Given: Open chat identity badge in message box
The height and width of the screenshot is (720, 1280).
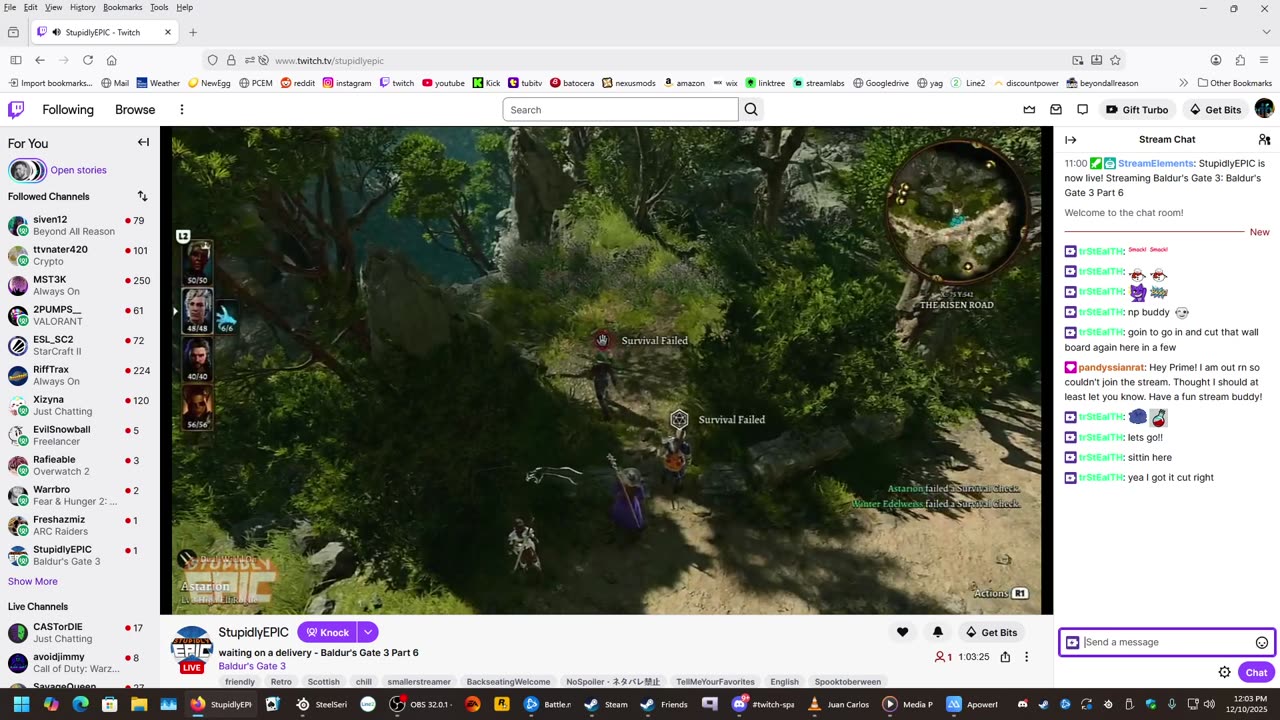Looking at the screenshot, I should [x=1072, y=642].
